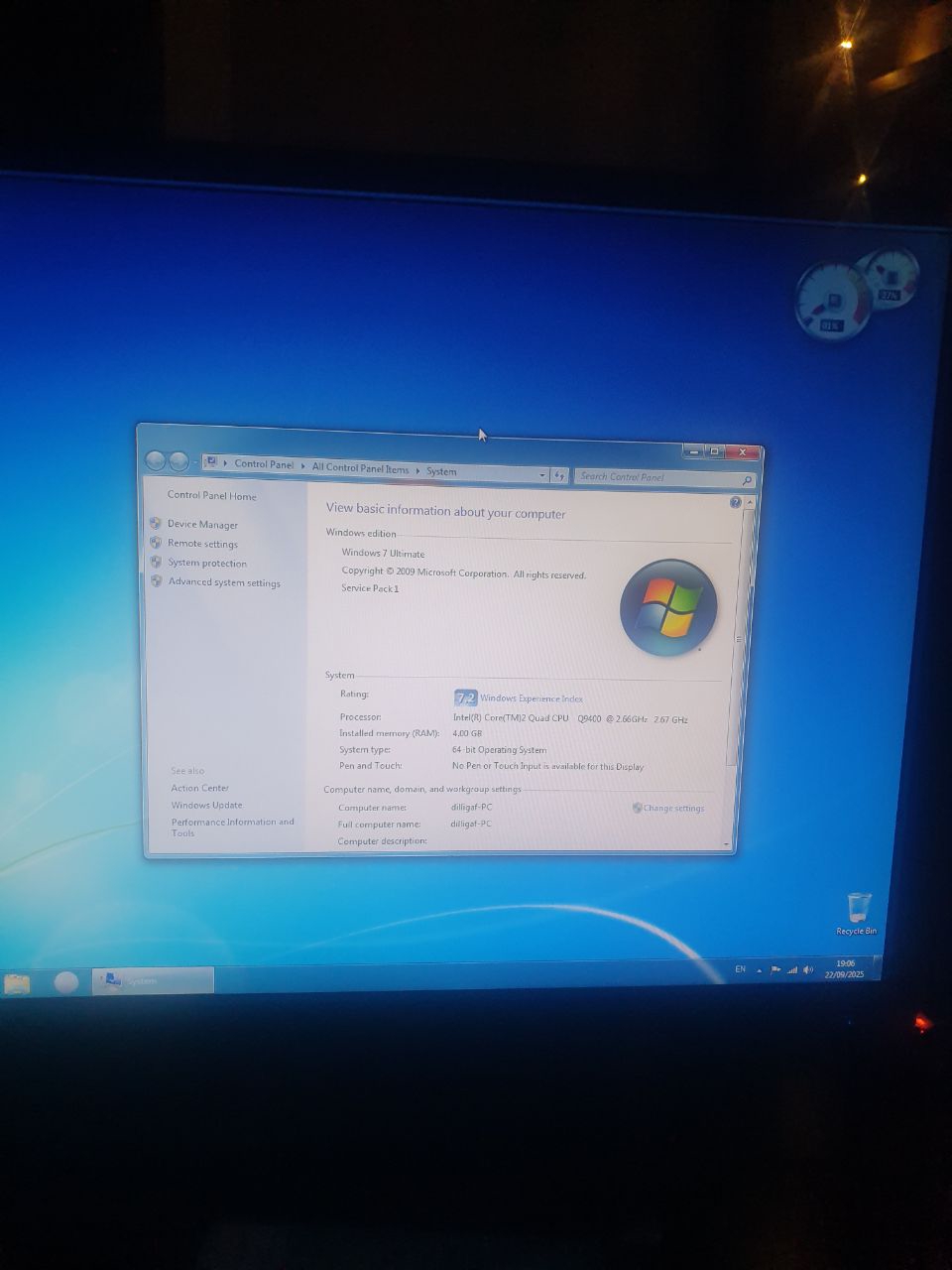The image size is (952, 1270).
Task: Click the search magnifier icon
Action: pyautogui.click(x=747, y=480)
